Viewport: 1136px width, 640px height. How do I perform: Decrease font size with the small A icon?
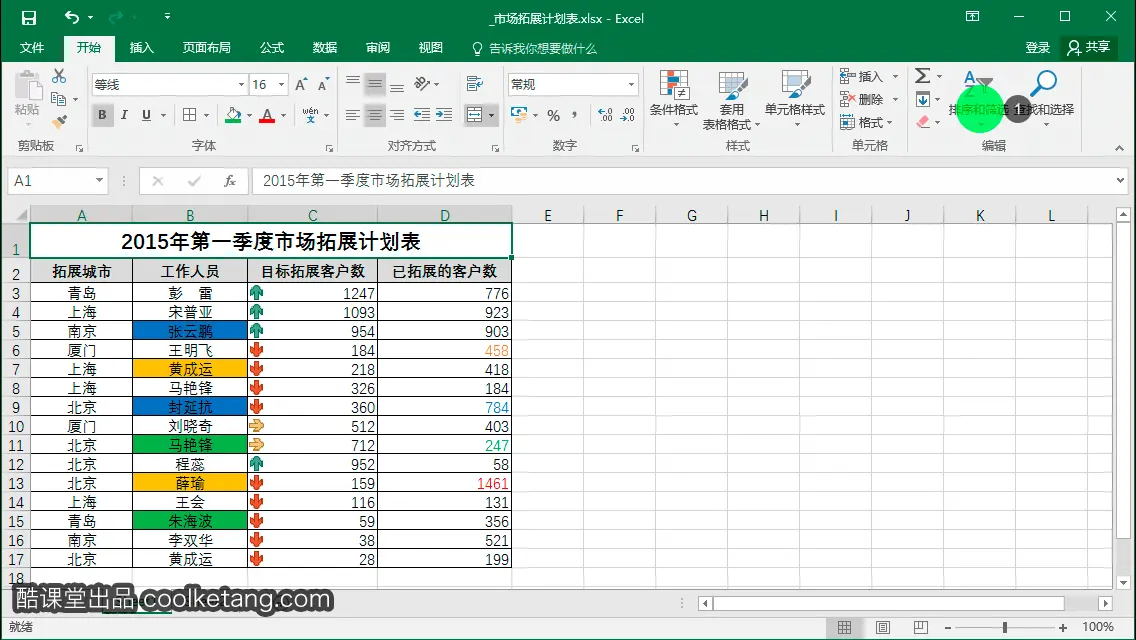pos(323,85)
